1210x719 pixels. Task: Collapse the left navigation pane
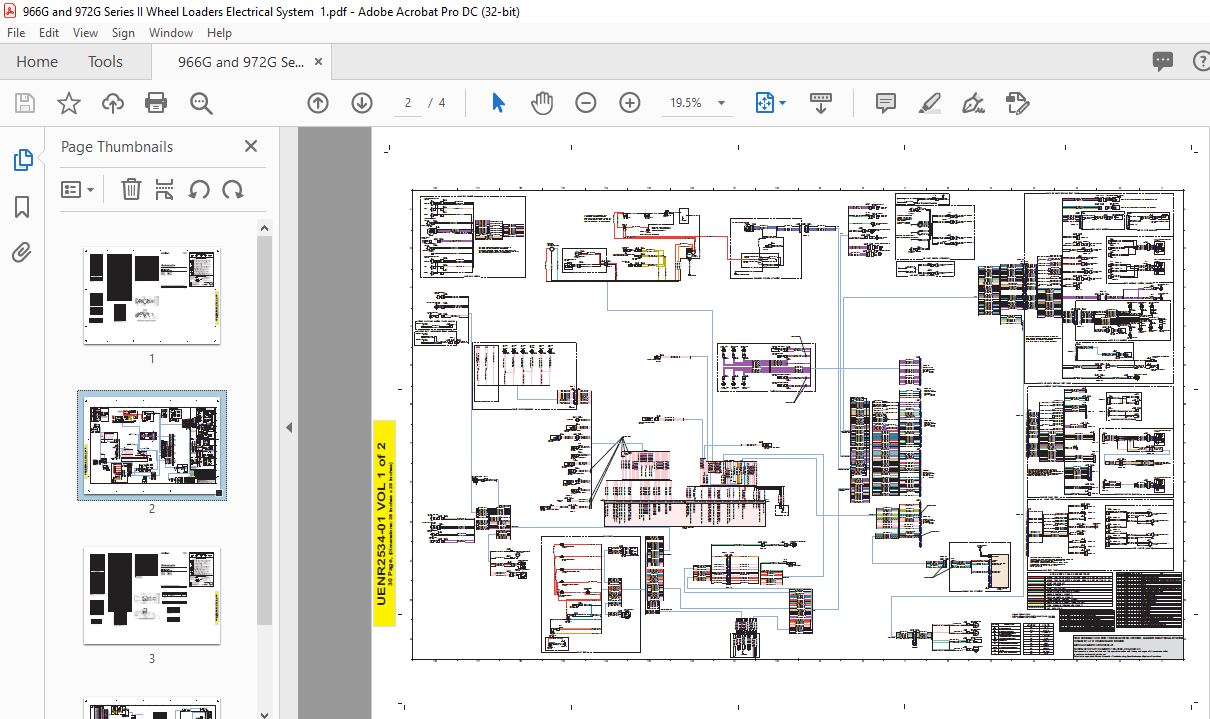point(289,427)
